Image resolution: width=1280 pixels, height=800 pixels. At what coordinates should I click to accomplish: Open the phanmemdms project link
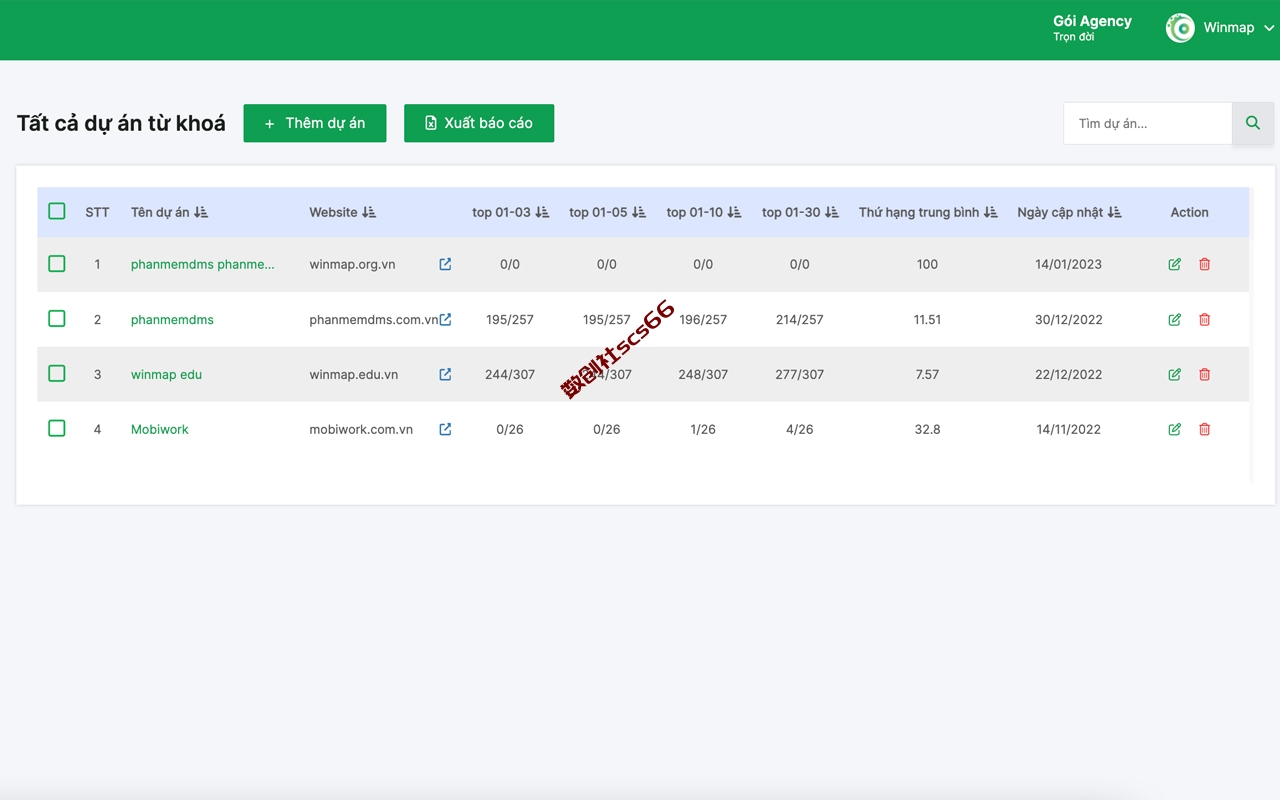click(x=172, y=320)
